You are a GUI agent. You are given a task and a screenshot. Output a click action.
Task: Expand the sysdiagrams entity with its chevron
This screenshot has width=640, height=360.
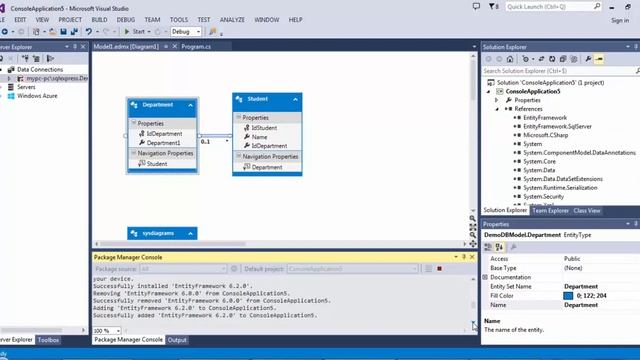click(190, 233)
